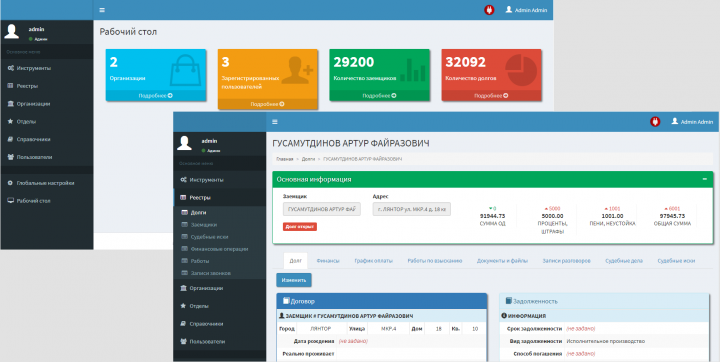Open Отделы star item in front sidebar

(195, 306)
